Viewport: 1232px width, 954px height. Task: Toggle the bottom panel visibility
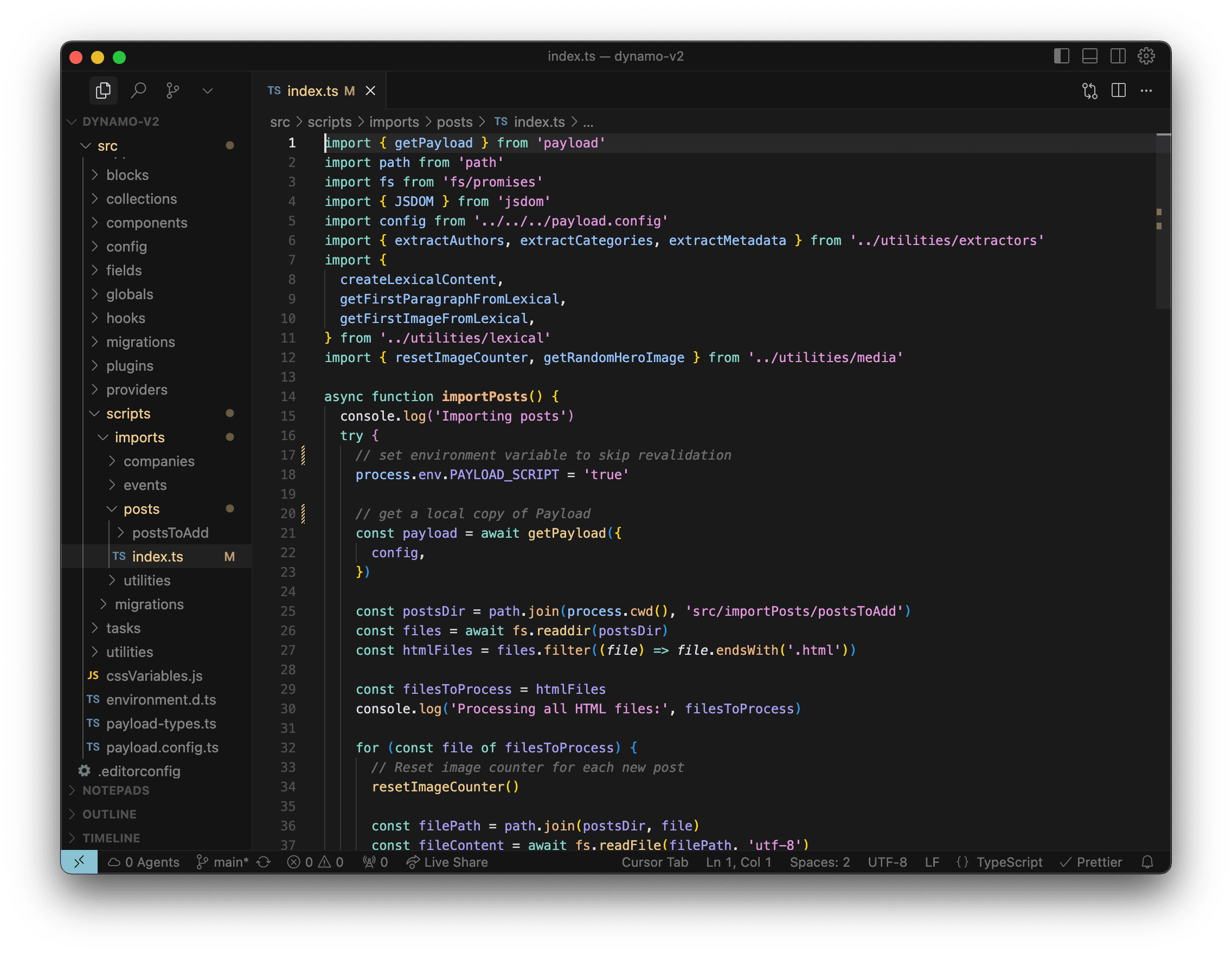click(x=1089, y=56)
